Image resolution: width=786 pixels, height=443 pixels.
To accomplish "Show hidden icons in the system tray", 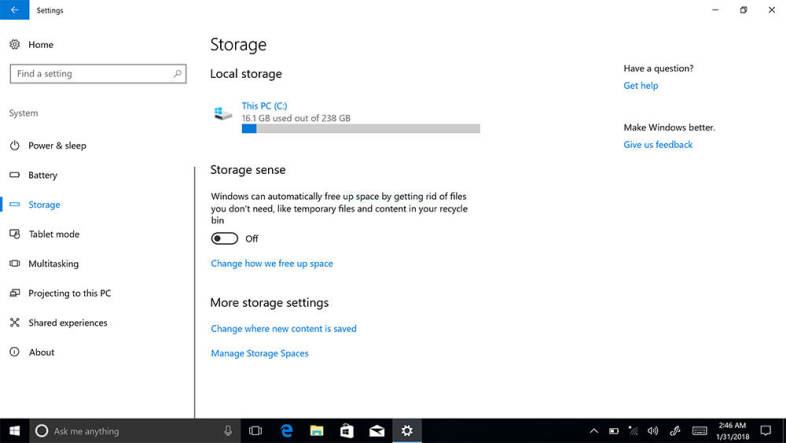I will (593, 431).
